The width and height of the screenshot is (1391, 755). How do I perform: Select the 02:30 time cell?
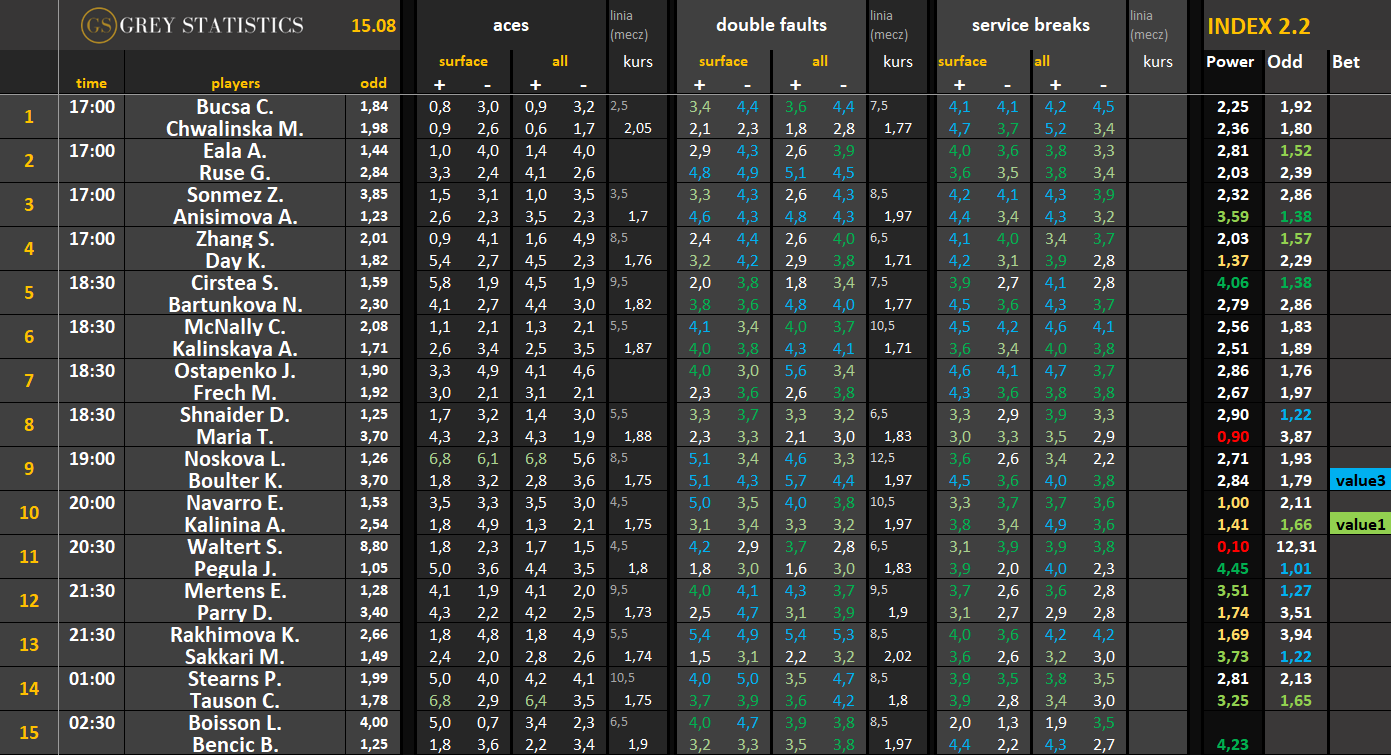91,723
